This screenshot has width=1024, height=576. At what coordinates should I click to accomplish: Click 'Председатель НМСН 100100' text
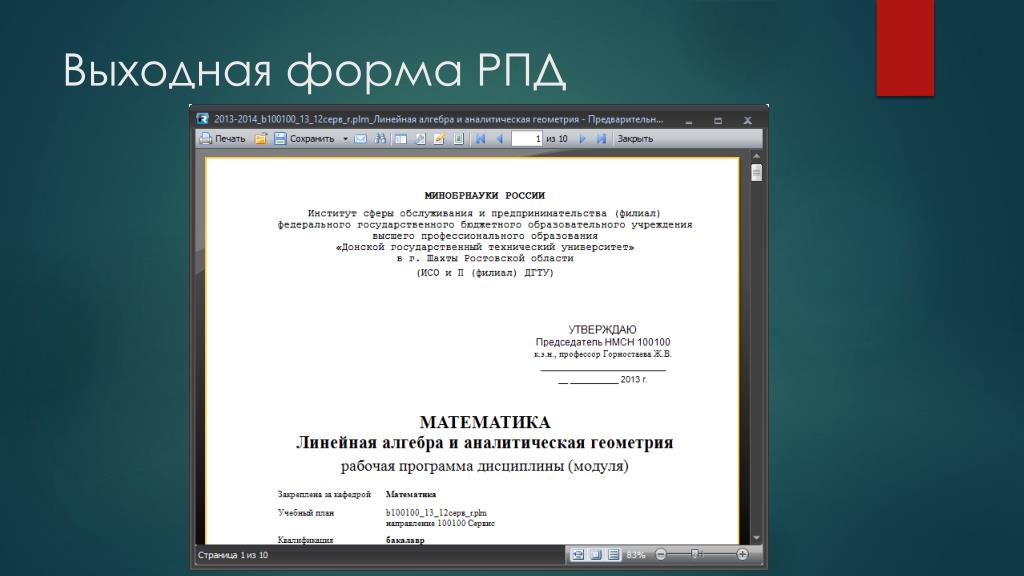(x=603, y=342)
